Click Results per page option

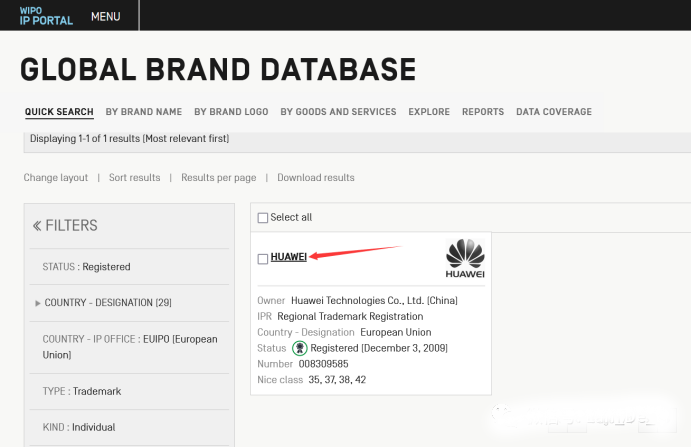click(218, 177)
